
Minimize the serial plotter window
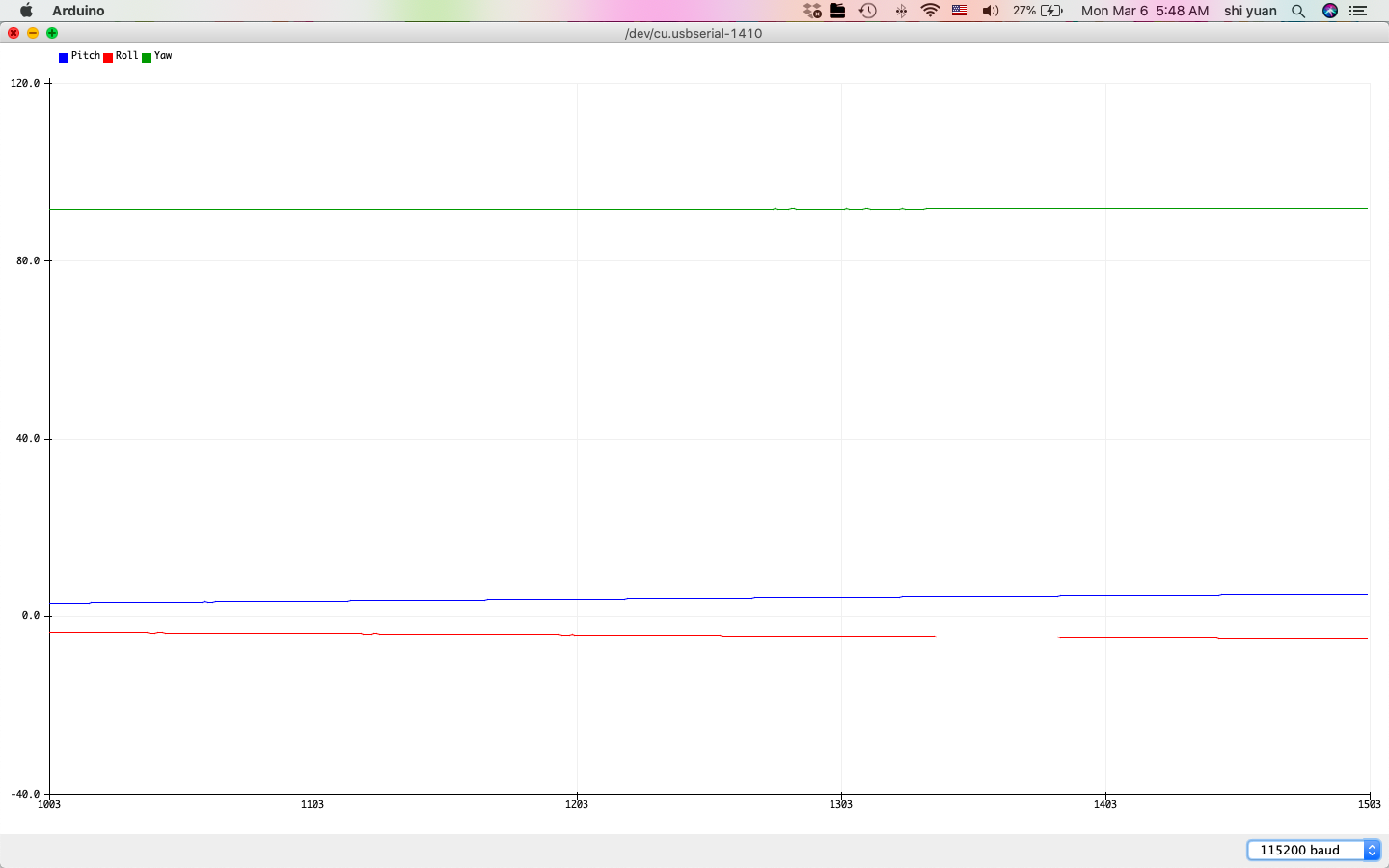33,33
